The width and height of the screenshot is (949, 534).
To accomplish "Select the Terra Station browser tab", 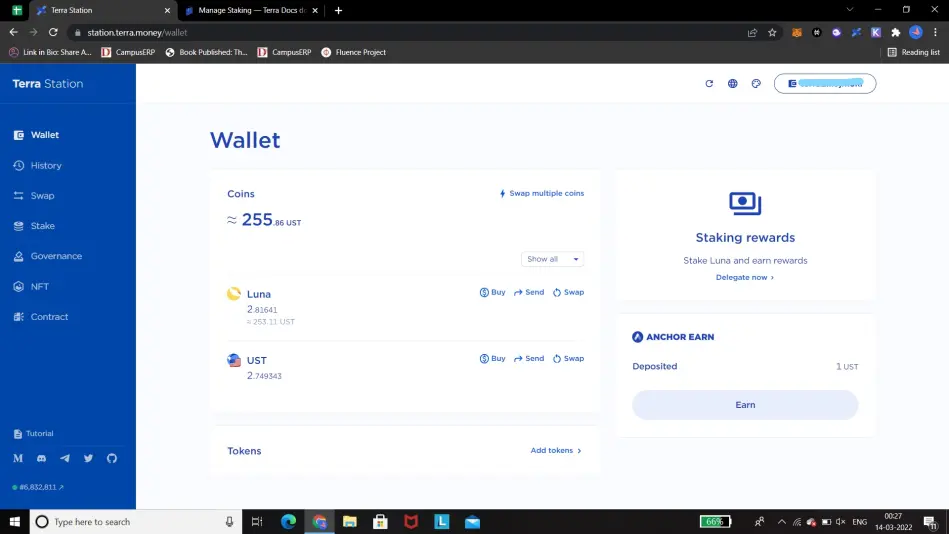I will tap(103, 10).
